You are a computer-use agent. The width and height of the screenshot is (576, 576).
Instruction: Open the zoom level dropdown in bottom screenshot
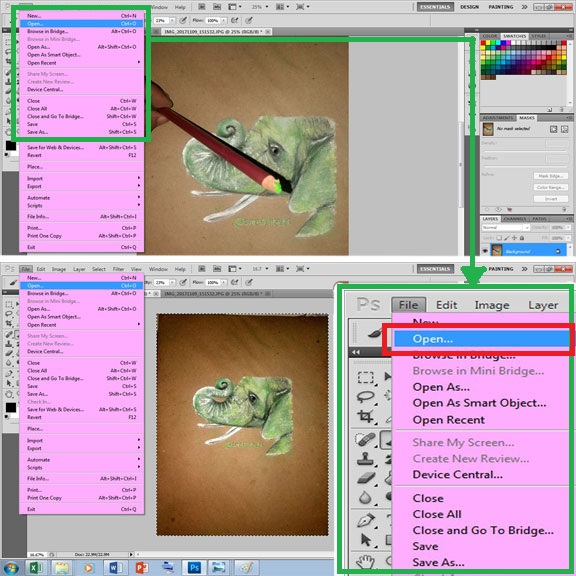tap(267, 269)
